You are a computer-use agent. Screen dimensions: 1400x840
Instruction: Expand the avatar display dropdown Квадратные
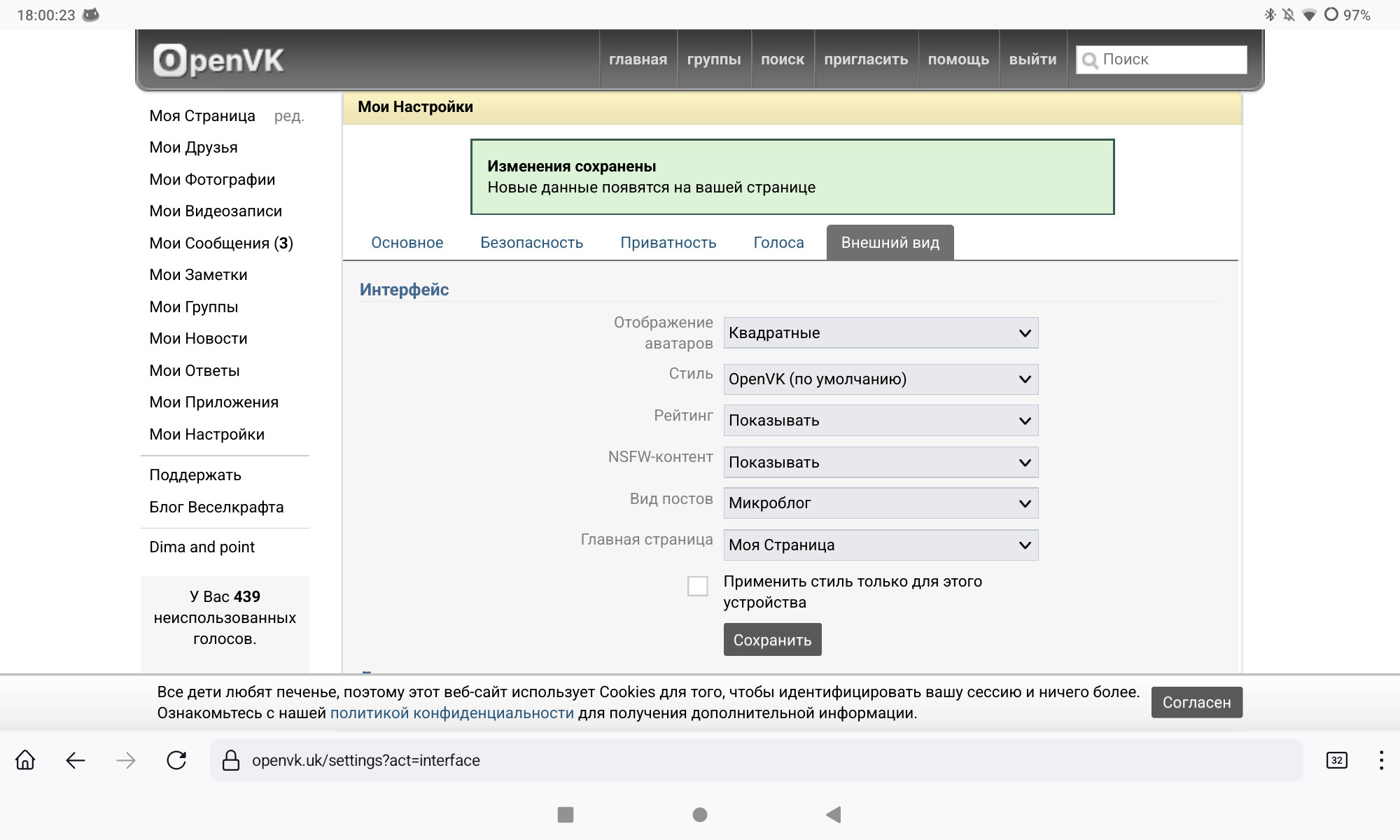(880, 333)
